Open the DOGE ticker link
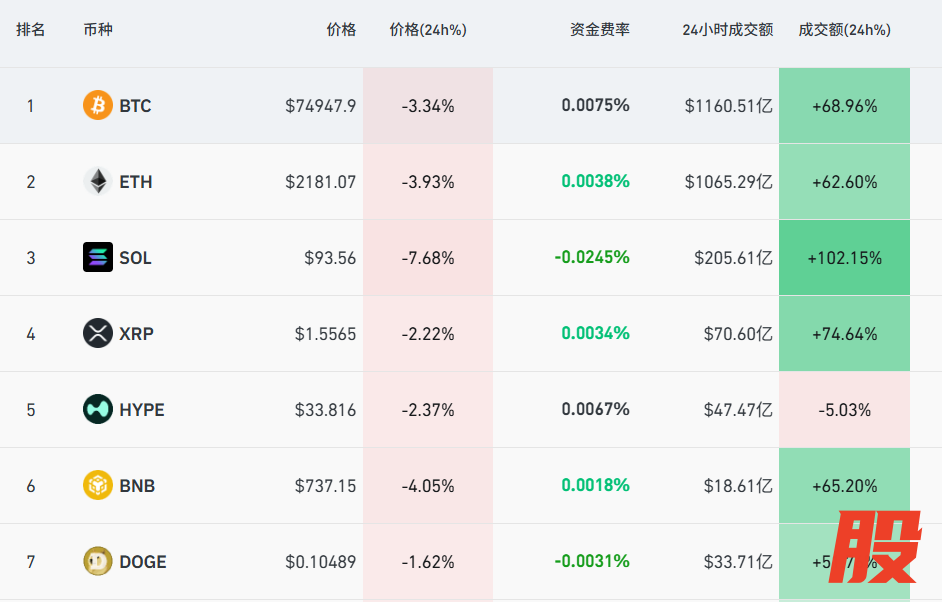Viewport: 942px width, 602px height. (x=143, y=562)
